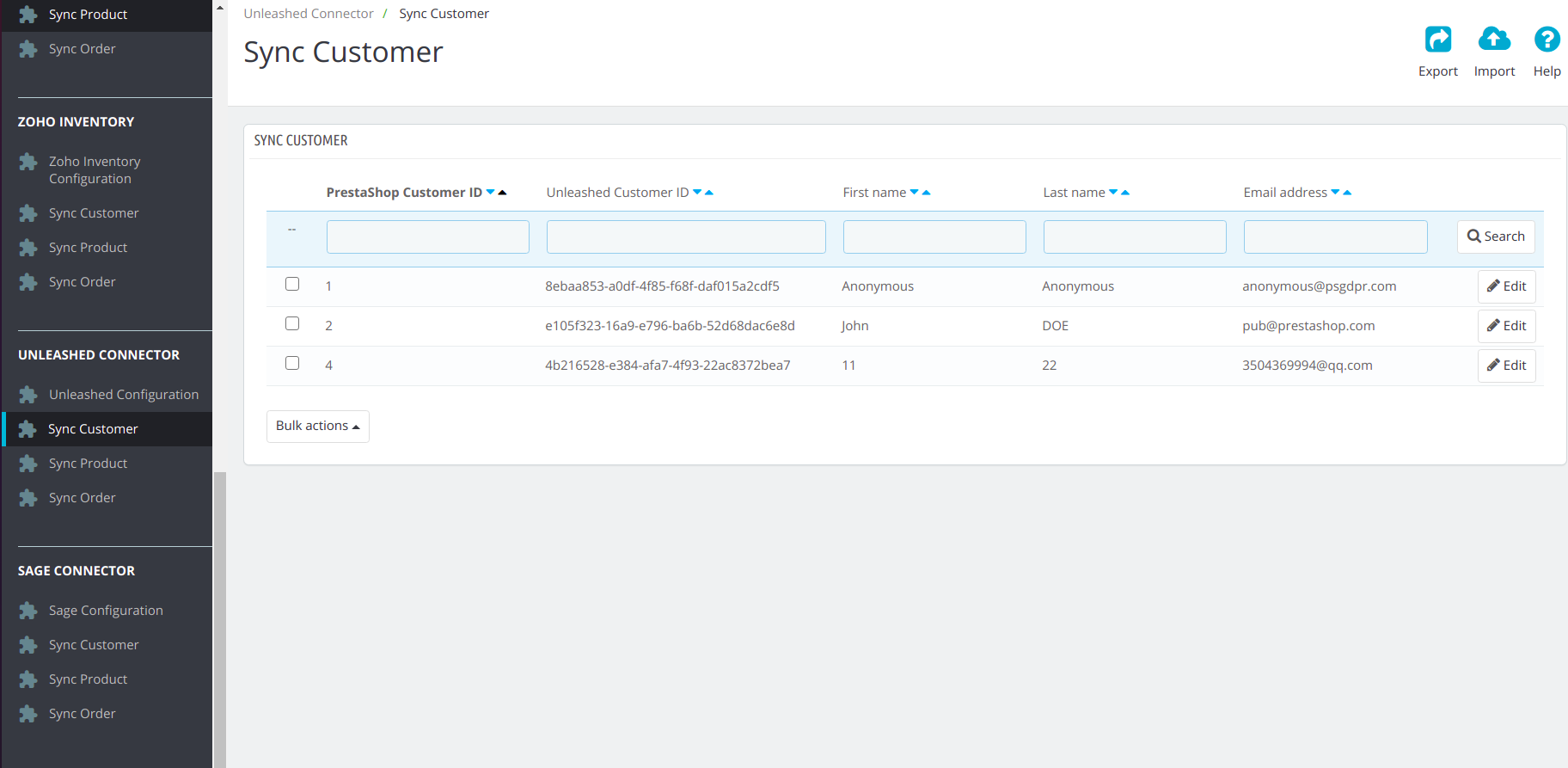Click Last name cell DOE
This screenshot has height=768, width=1568.
(1056, 326)
